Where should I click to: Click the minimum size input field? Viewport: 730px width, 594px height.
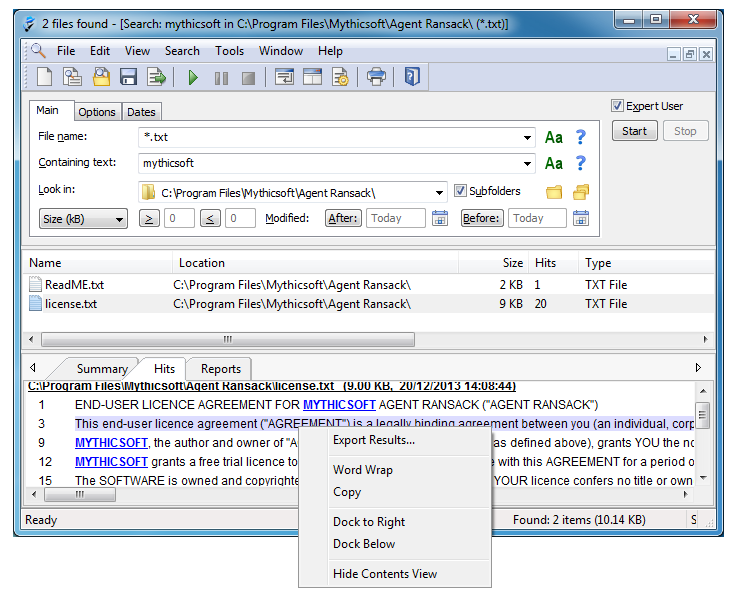coord(179,218)
